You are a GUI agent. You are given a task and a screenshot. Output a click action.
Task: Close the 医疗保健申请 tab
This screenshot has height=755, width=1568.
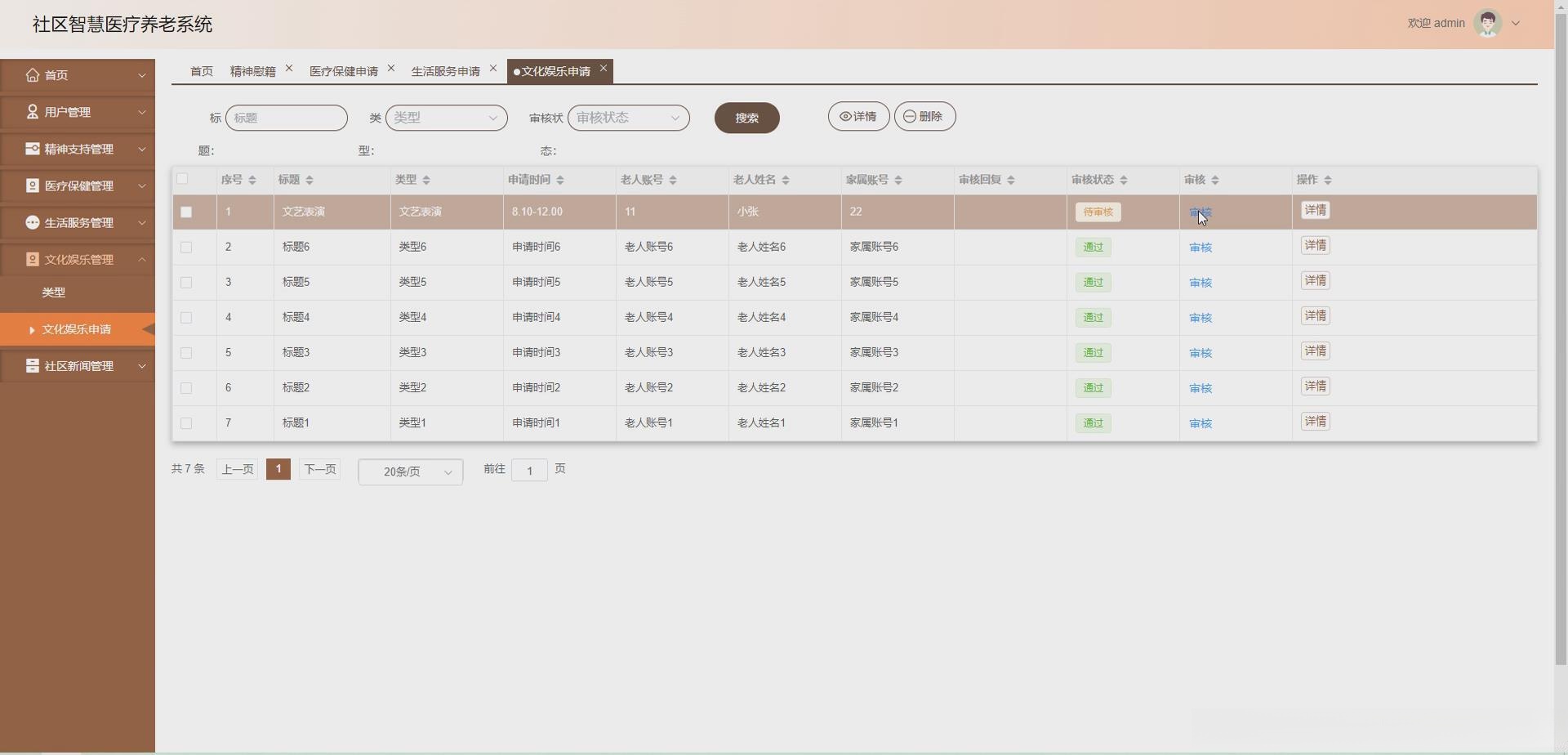point(391,69)
